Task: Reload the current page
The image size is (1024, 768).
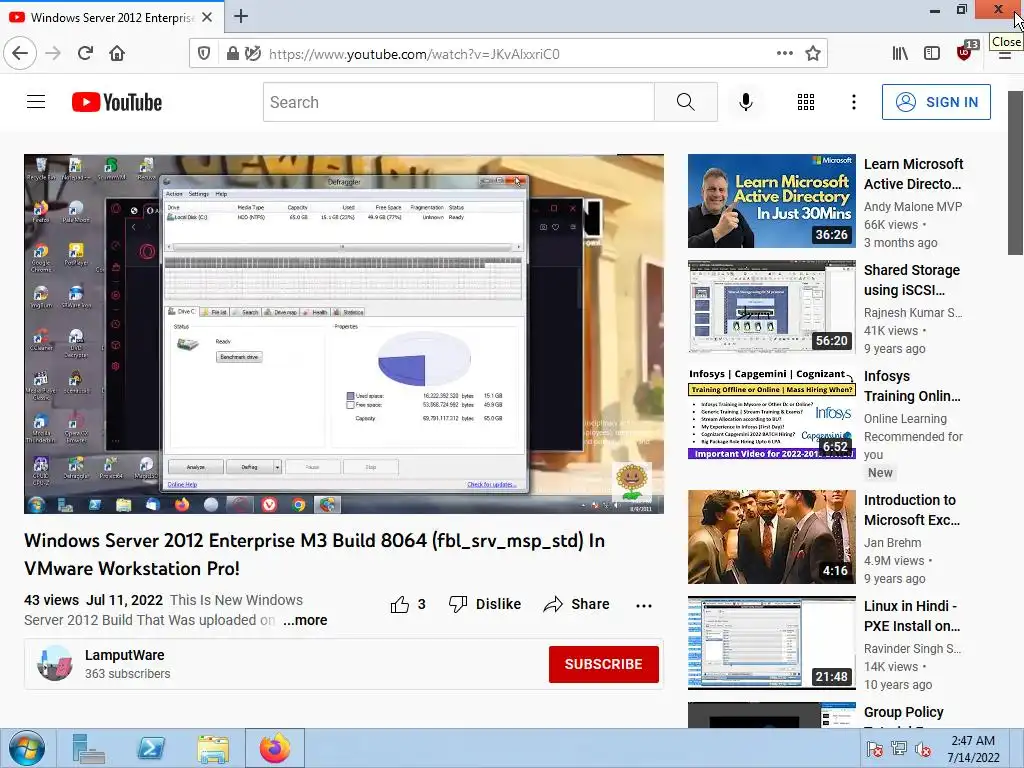Action: tap(85, 53)
